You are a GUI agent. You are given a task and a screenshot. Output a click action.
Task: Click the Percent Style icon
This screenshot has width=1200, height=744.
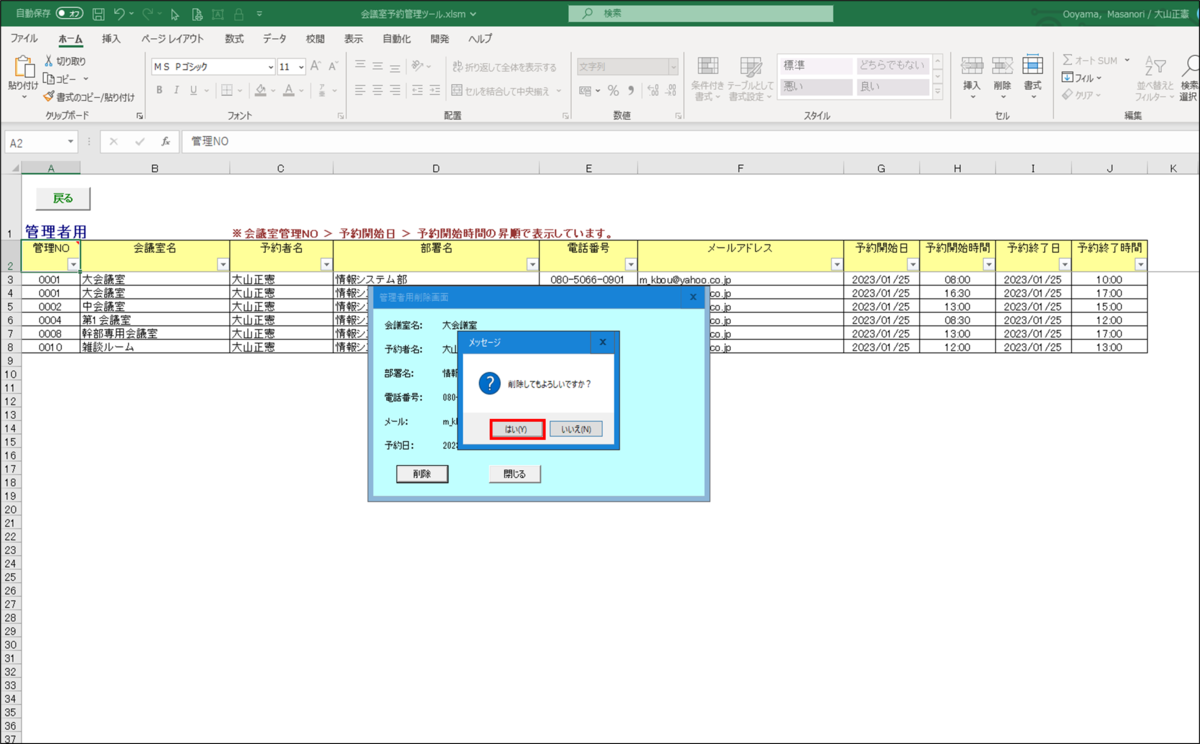pyautogui.click(x=613, y=90)
